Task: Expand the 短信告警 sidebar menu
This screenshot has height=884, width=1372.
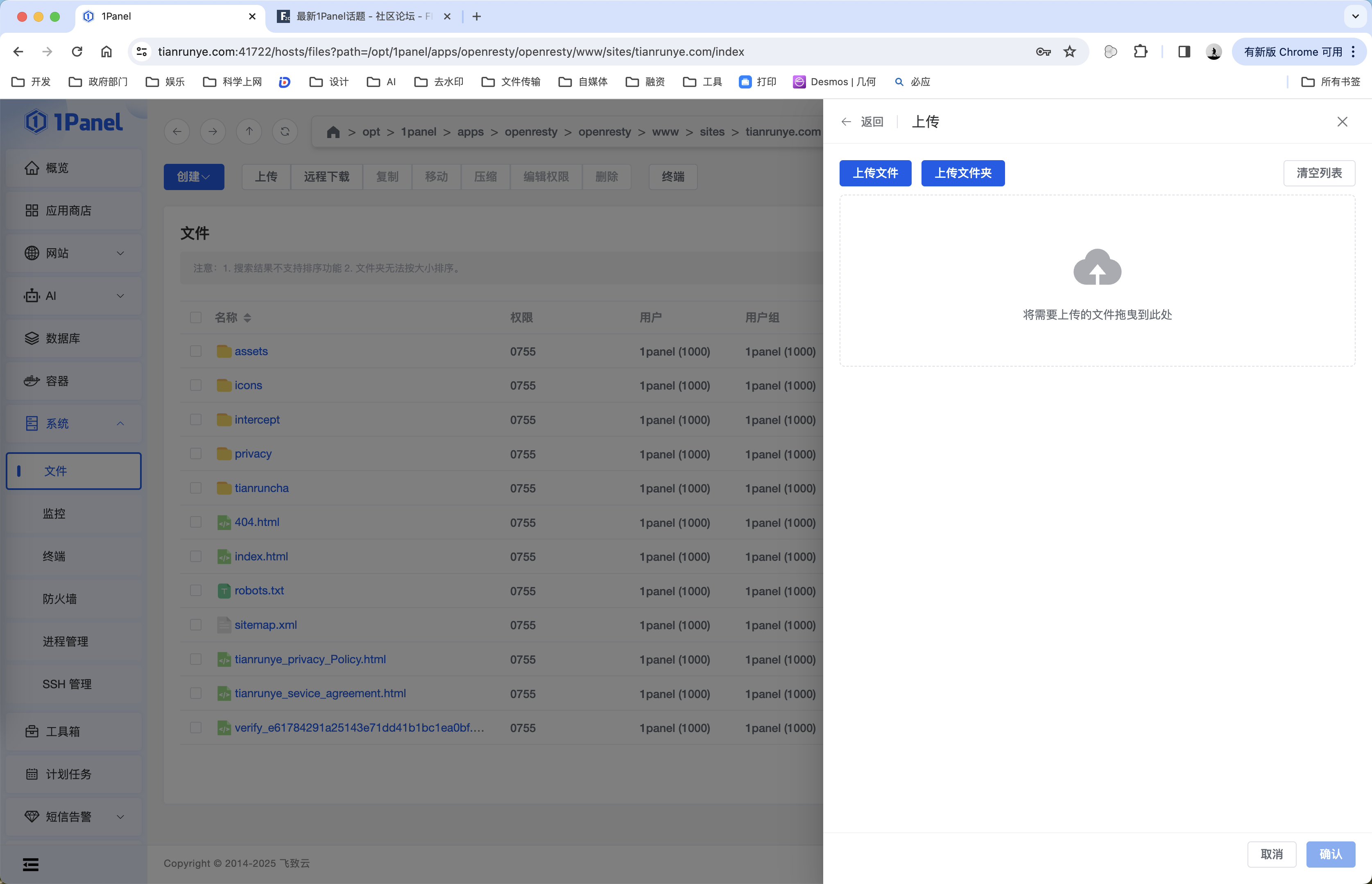Action: click(x=74, y=816)
